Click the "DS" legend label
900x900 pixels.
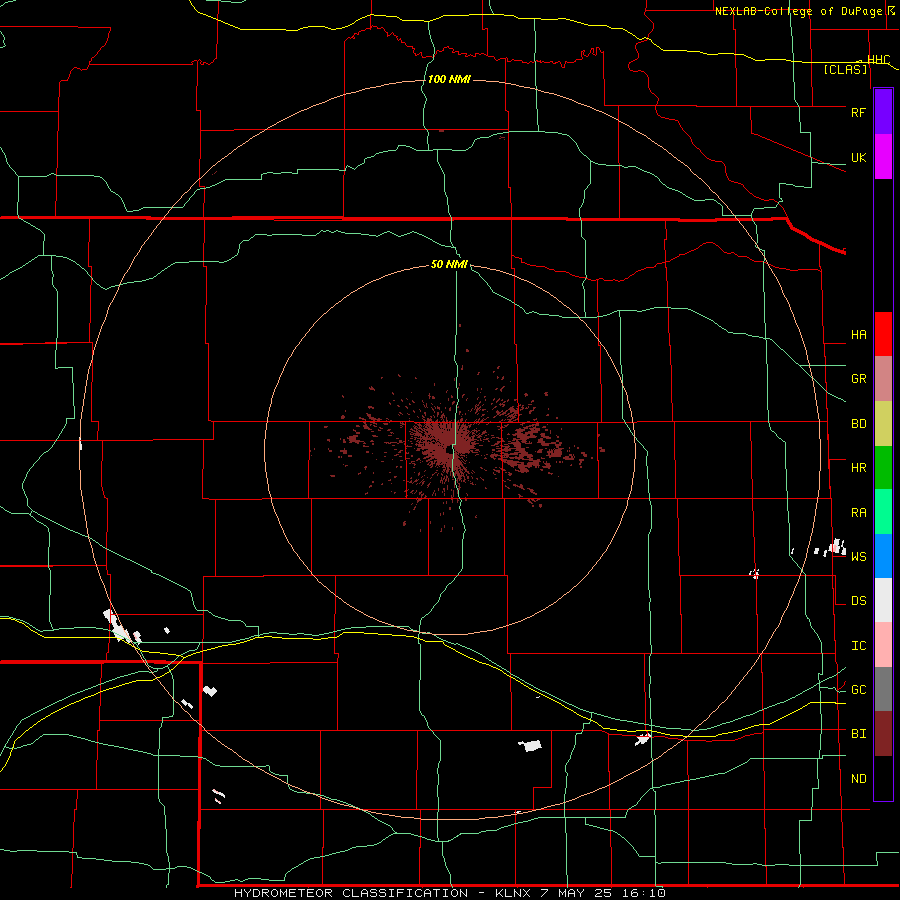point(858,601)
